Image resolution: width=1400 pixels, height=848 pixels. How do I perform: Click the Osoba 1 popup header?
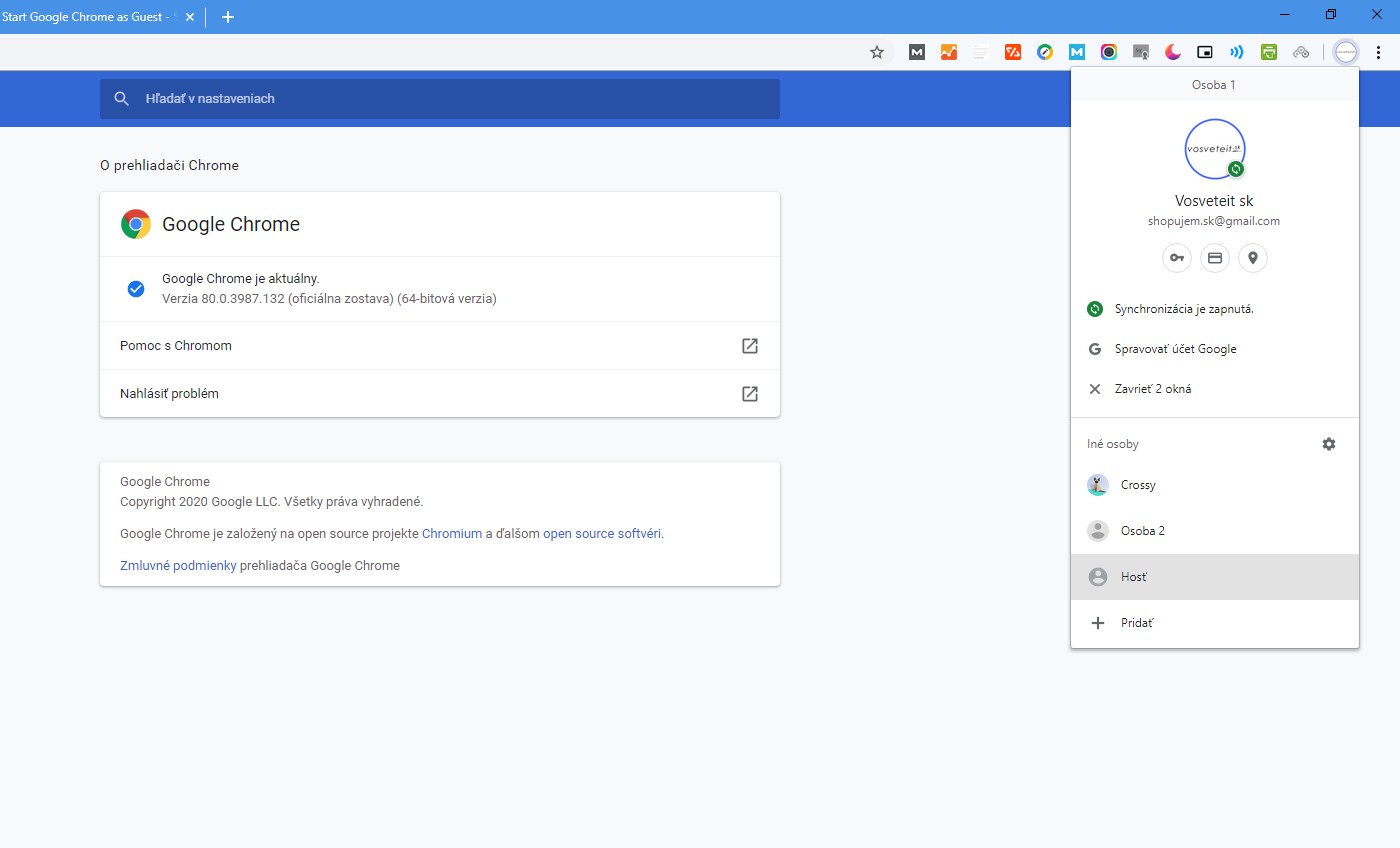1215,85
